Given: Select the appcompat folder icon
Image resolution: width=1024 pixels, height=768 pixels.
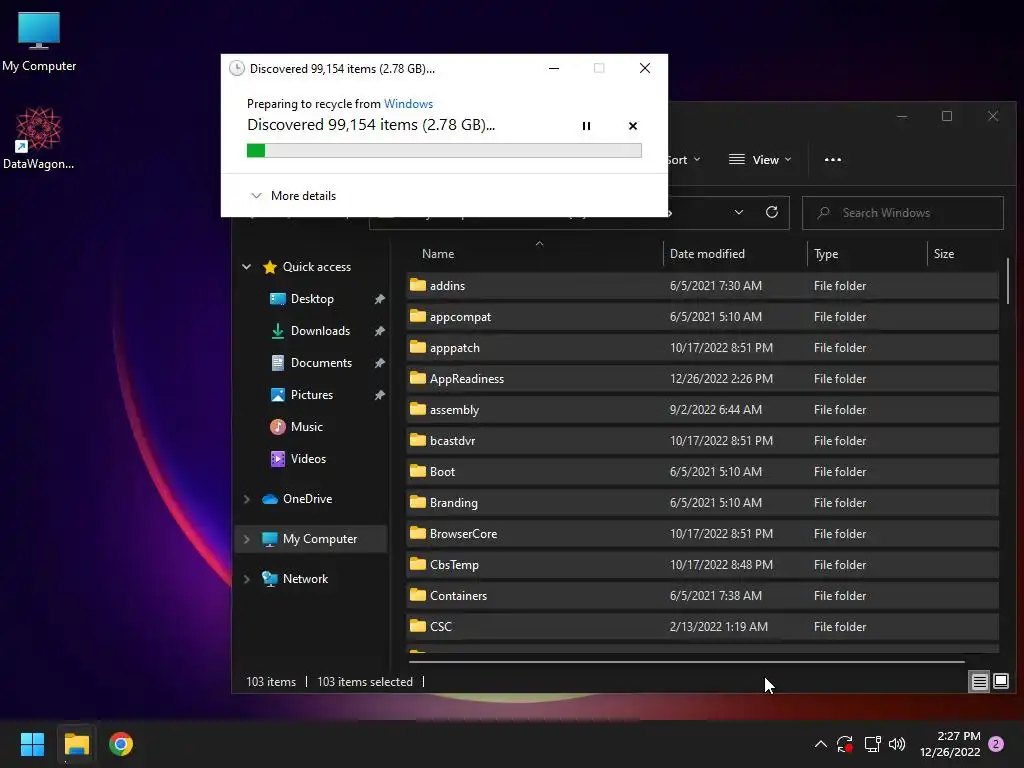Looking at the screenshot, I should tap(418, 316).
